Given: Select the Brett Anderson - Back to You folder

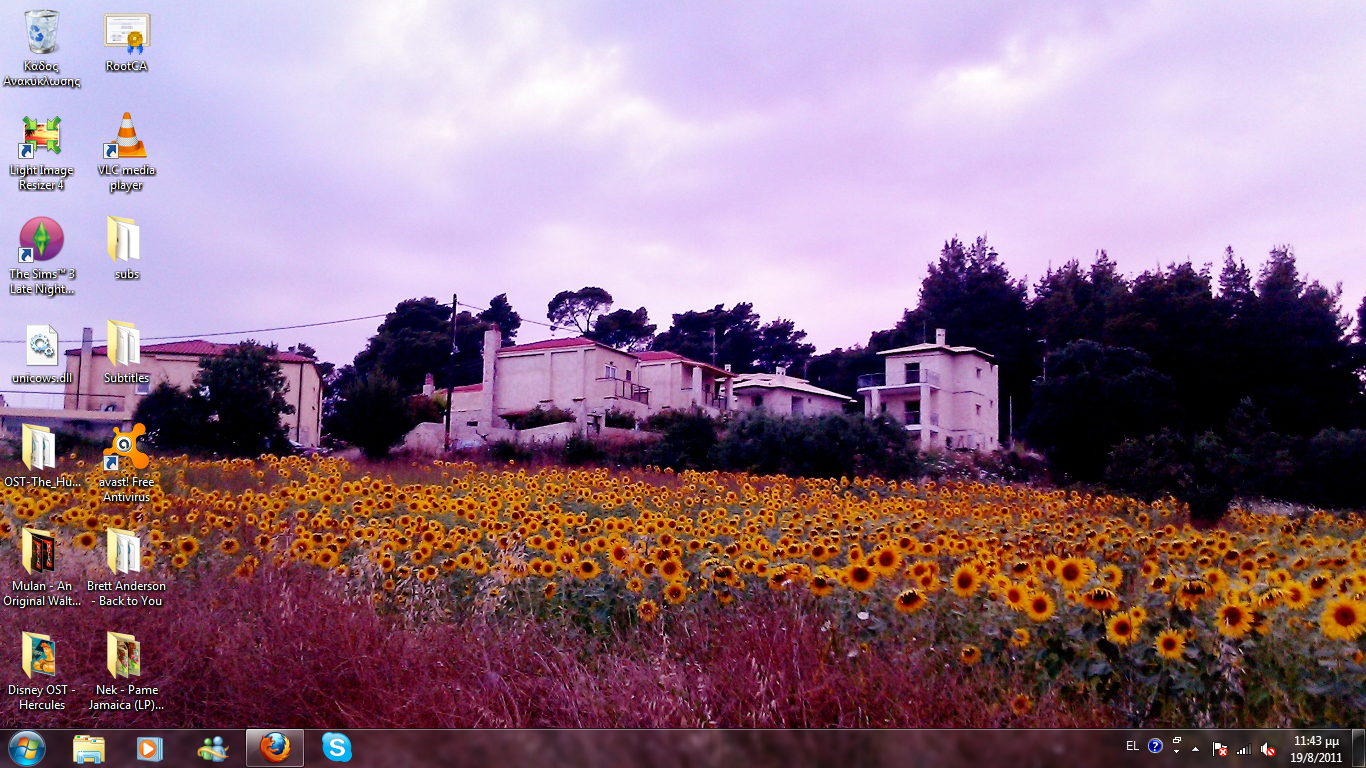Looking at the screenshot, I should 126,568.
